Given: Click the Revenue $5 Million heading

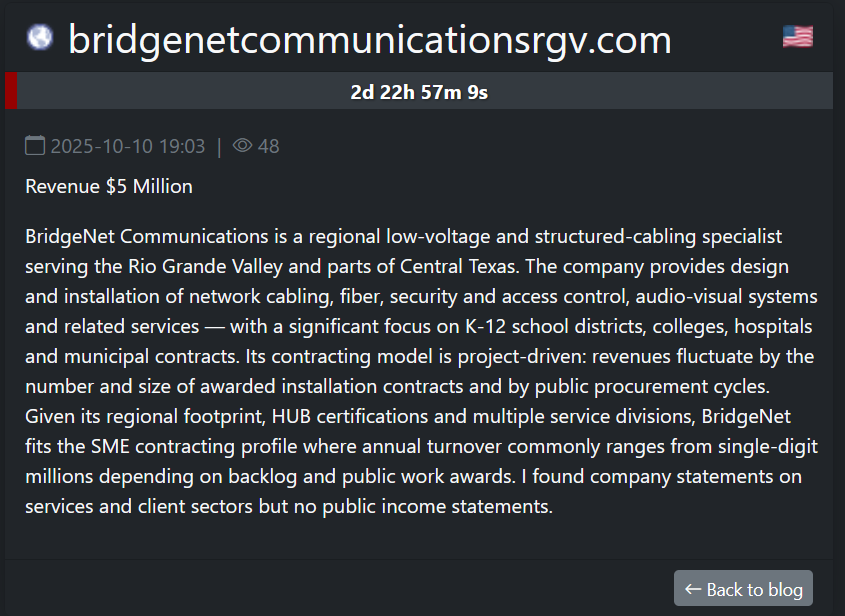Looking at the screenshot, I should coord(108,186).
